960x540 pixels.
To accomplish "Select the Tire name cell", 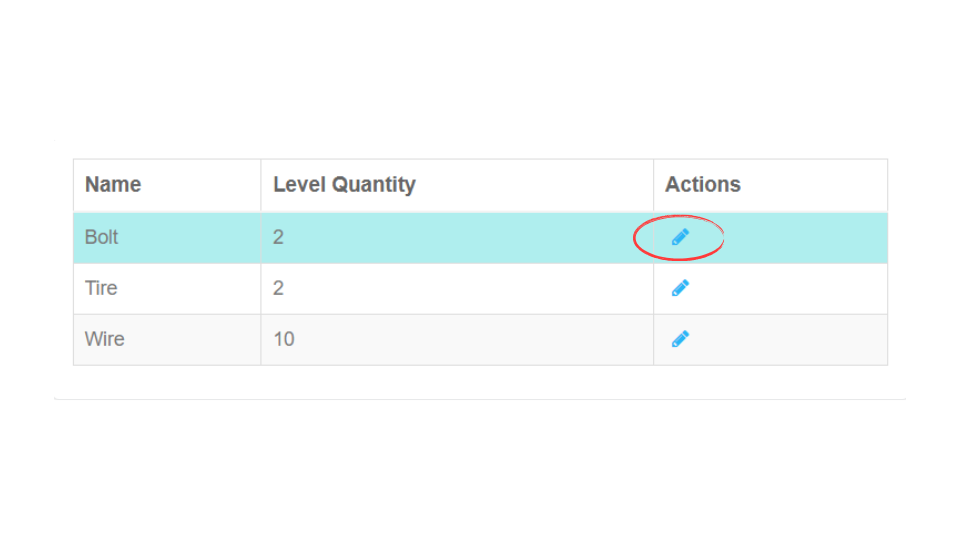I will coord(101,288).
